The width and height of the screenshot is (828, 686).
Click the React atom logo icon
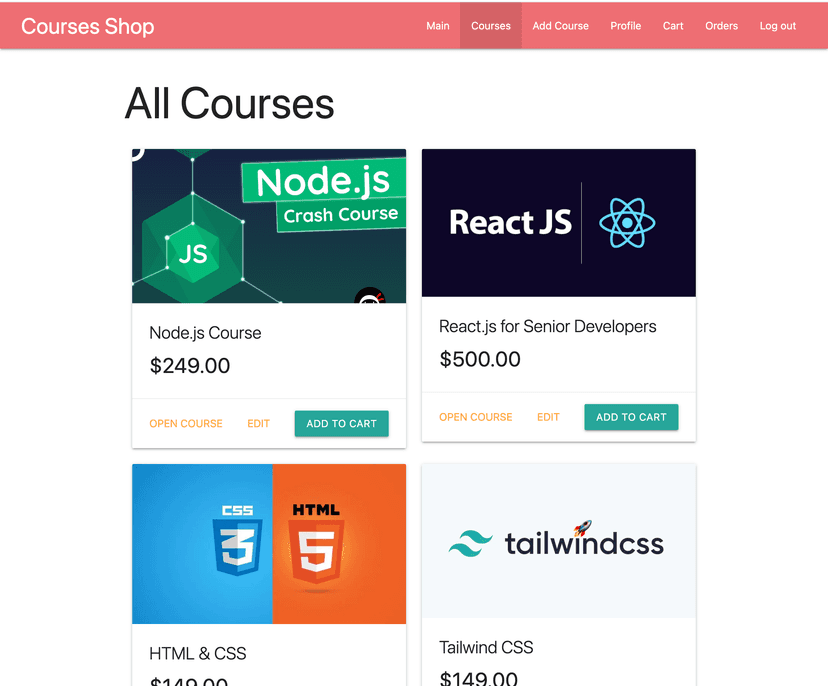(627, 223)
